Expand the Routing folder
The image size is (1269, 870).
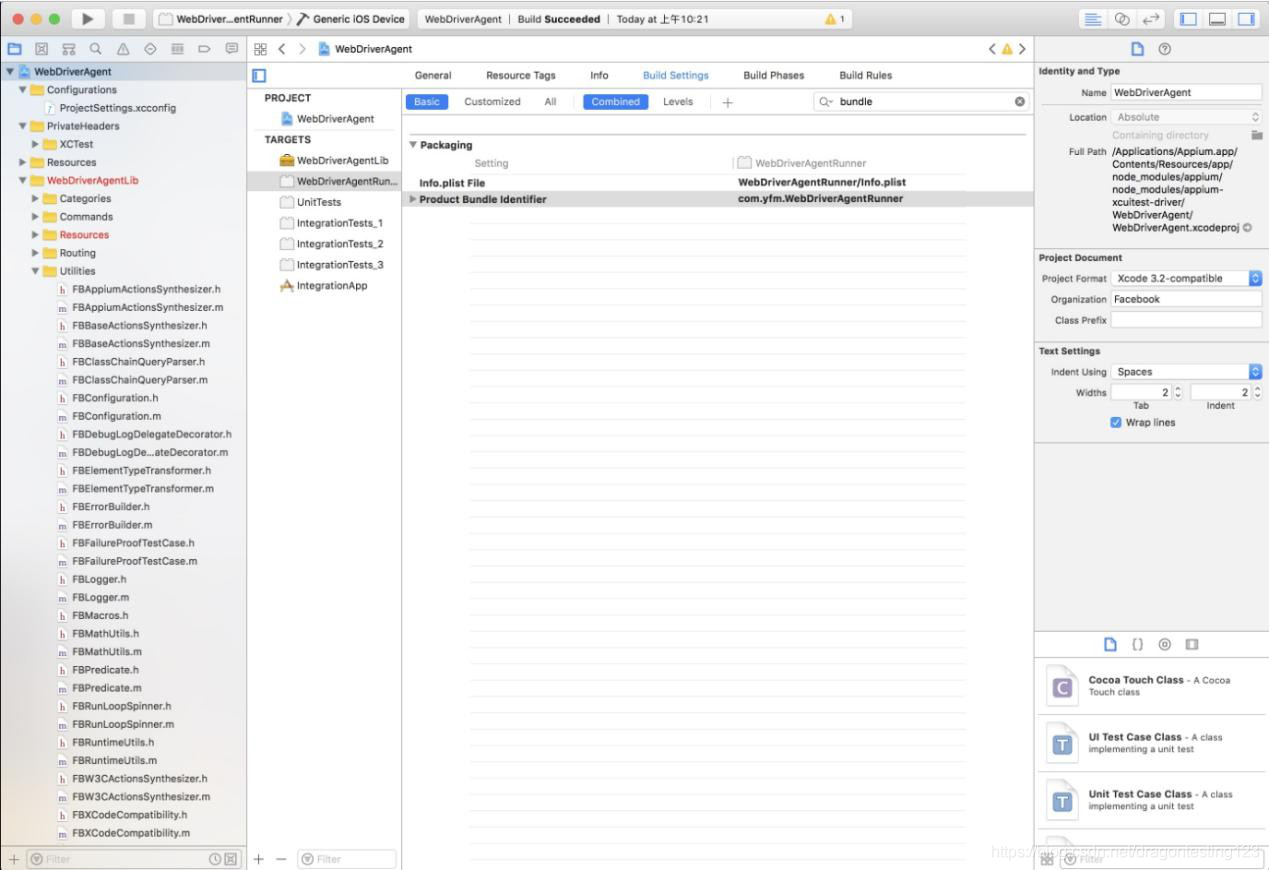point(36,253)
